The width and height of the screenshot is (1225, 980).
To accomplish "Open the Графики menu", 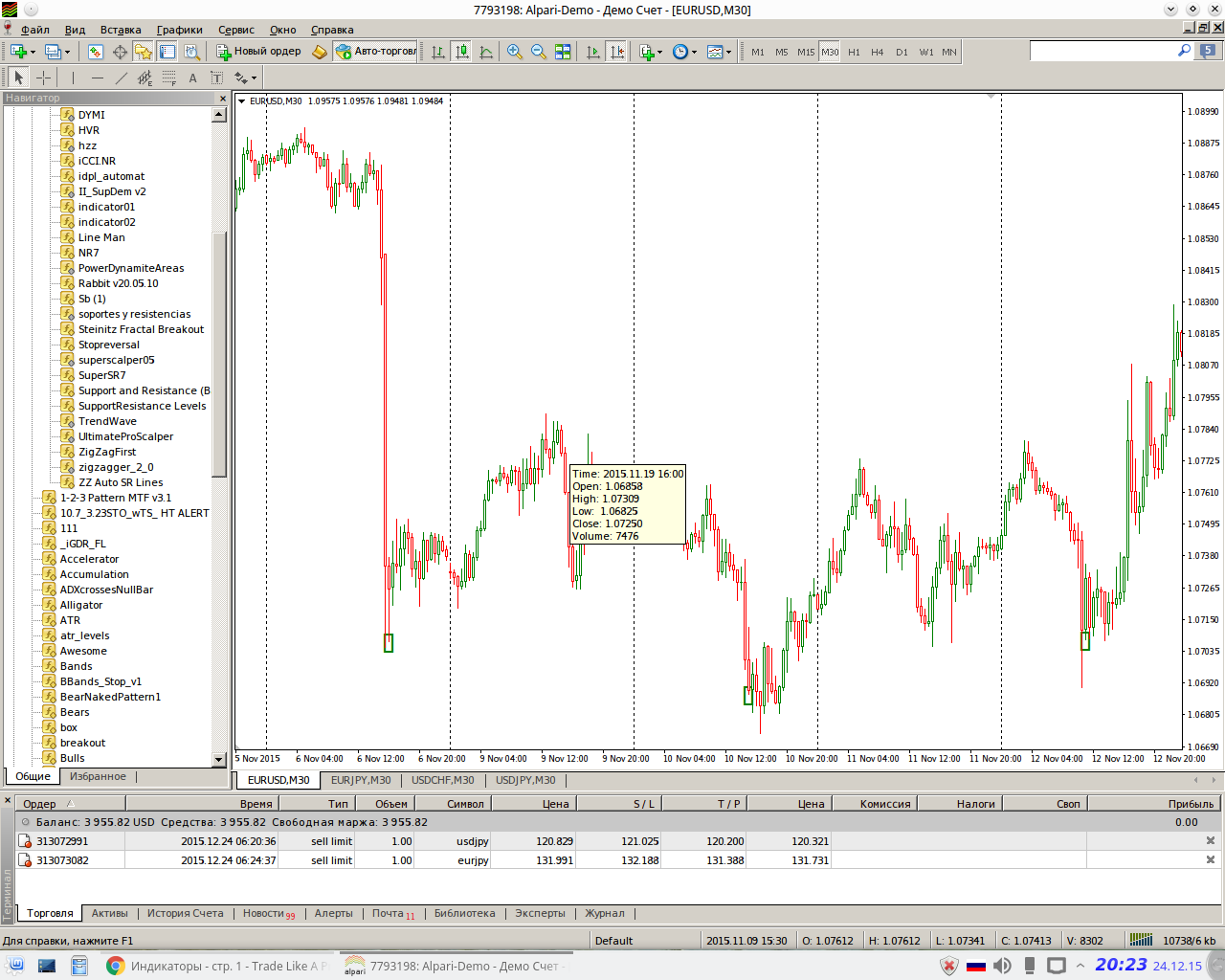I will (x=180, y=30).
